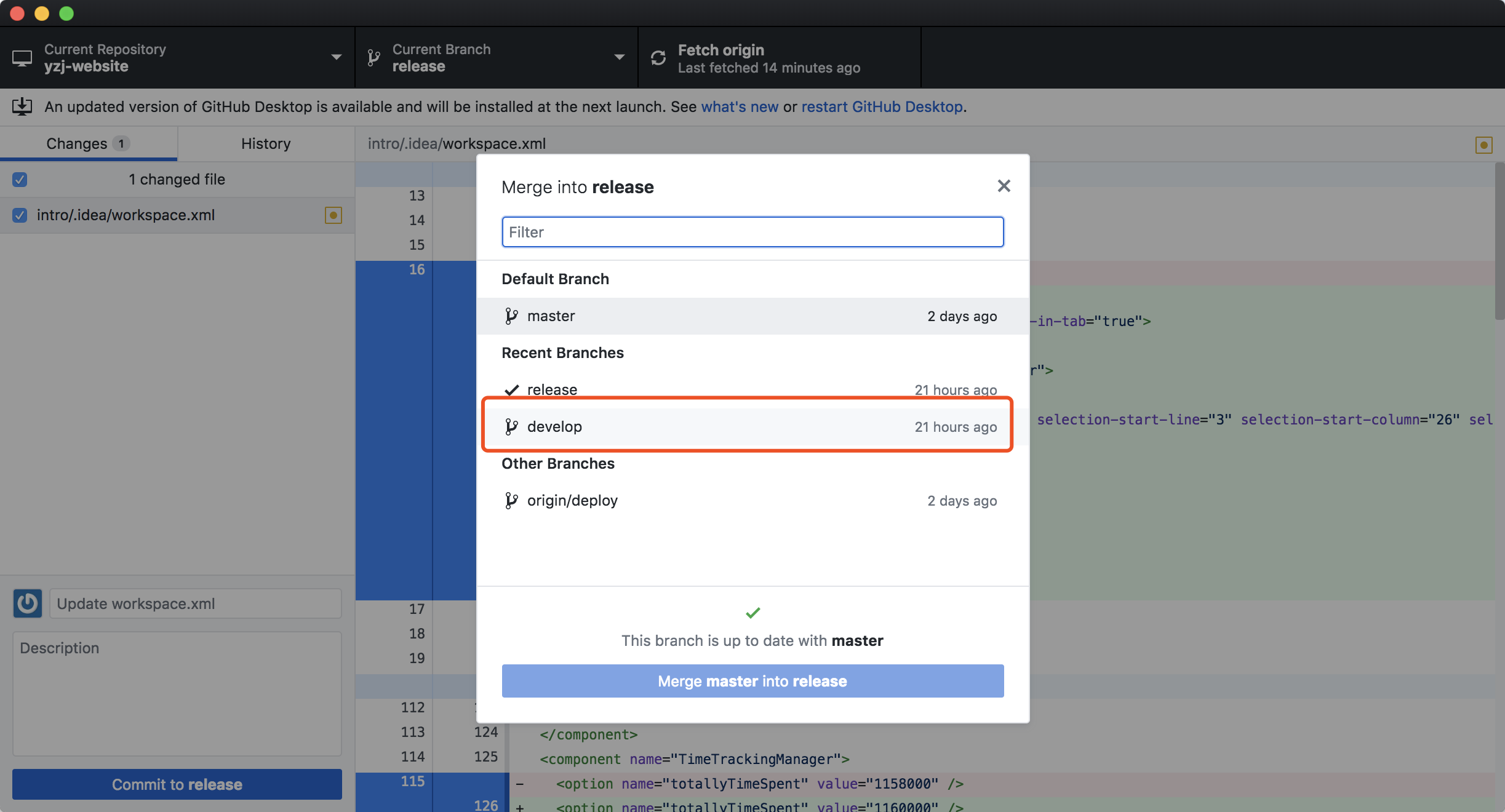The height and width of the screenshot is (812, 1505).
Task: Select the master branch row
Action: 752,316
